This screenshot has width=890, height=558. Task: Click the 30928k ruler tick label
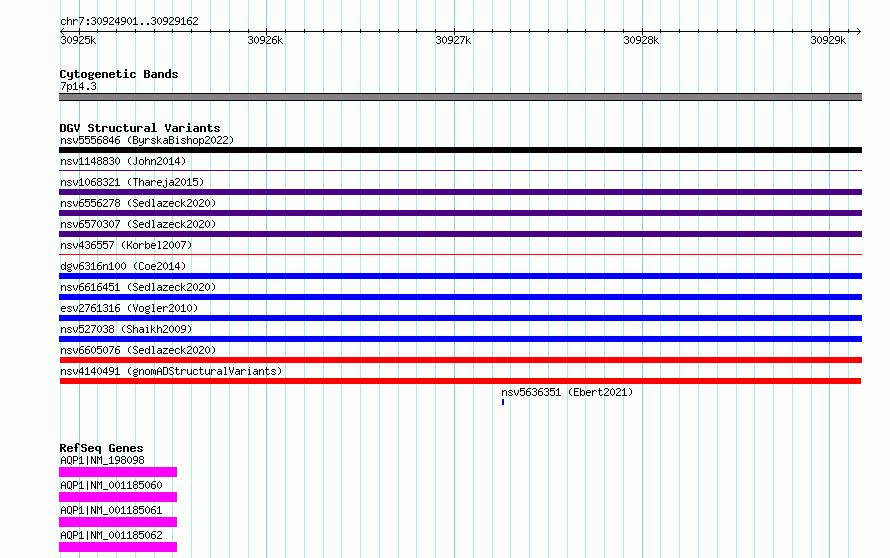tap(641, 40)
